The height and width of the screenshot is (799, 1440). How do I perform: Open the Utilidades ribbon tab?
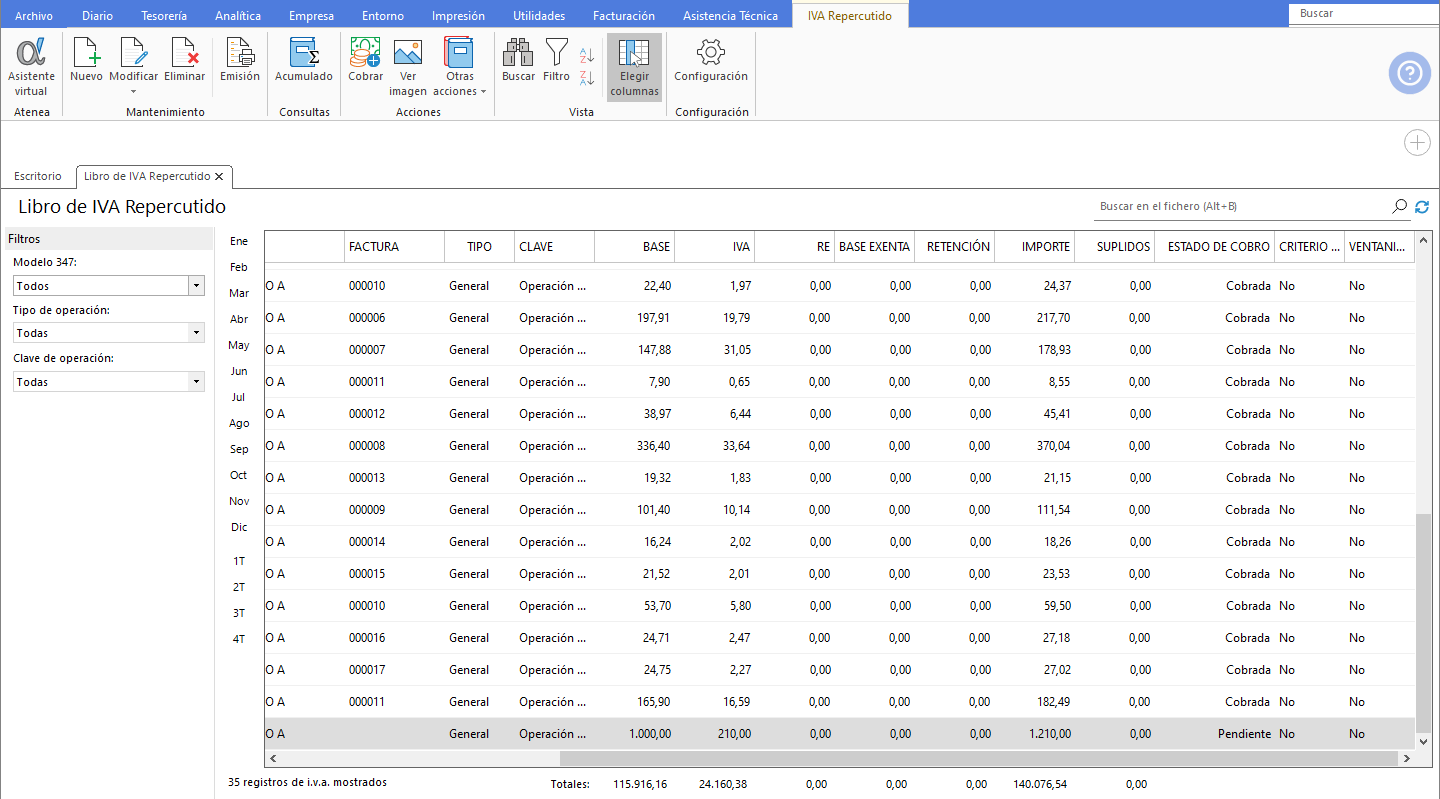point(539,16)
